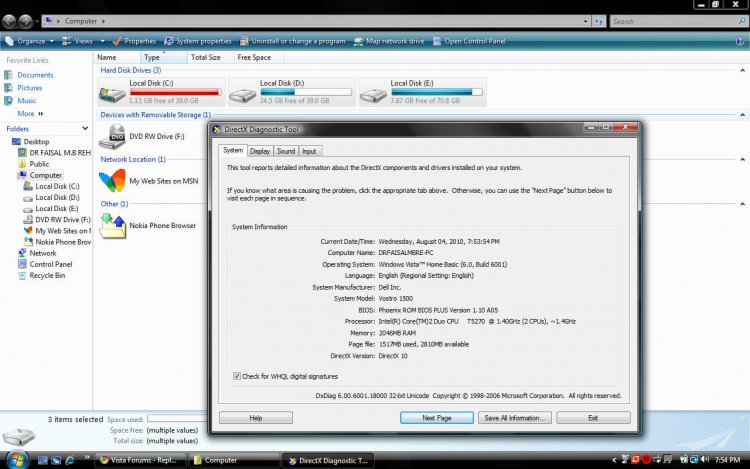This screenshot has width=750, height=469.
Task: Click Local Disk (C:) usage bar
Action: coord(175,92)
